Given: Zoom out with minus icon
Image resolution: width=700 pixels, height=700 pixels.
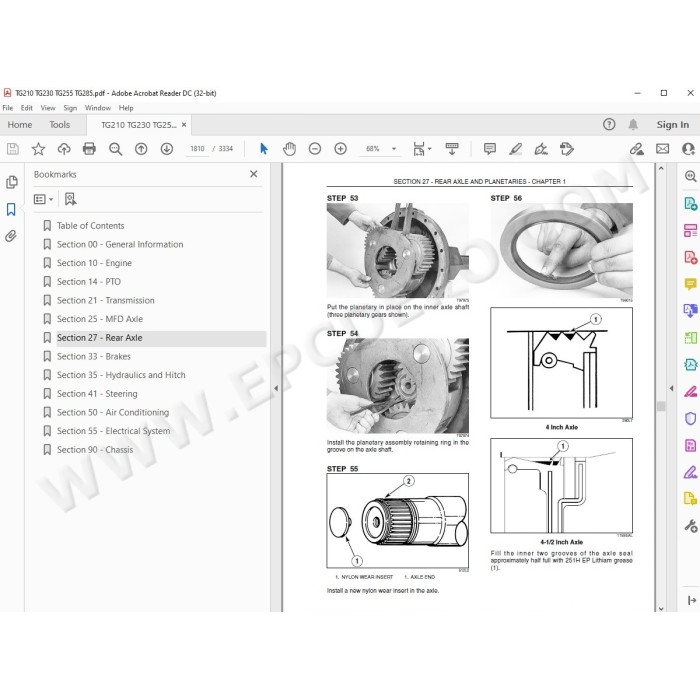Looking at the screenshot, I should tap(315, 149).
